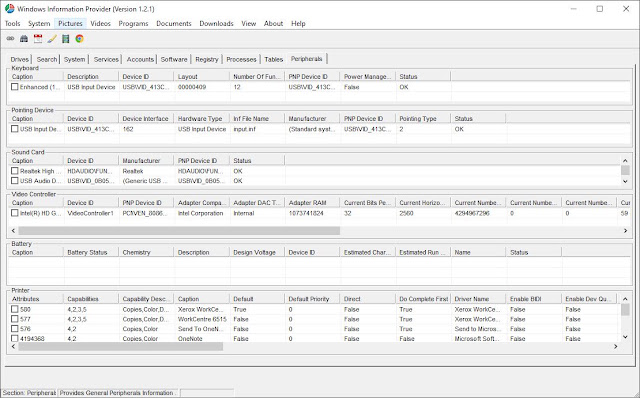Check the Enhanced keyboard row checkbox
Image resolution: width=640 pixels, height=398 pixels.
[x=15, y=87]
